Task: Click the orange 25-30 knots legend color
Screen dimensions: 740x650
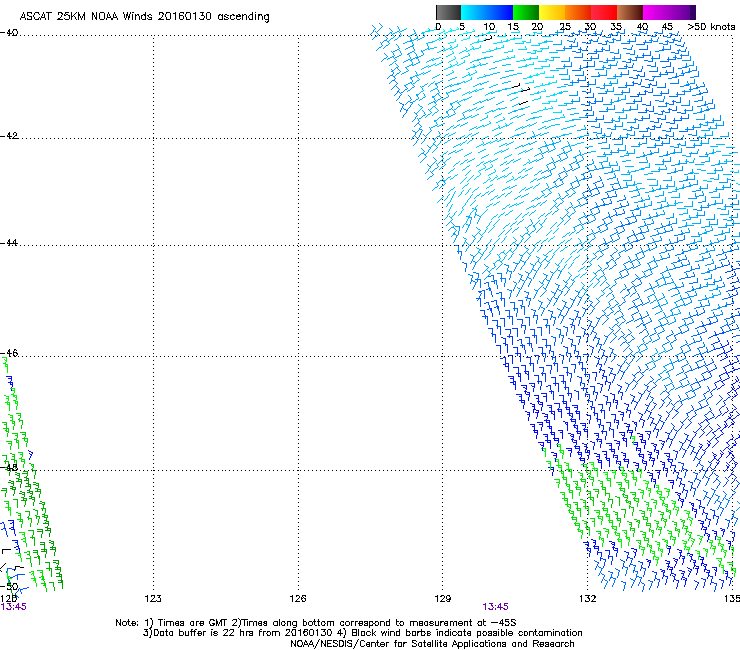Action: 578,12
